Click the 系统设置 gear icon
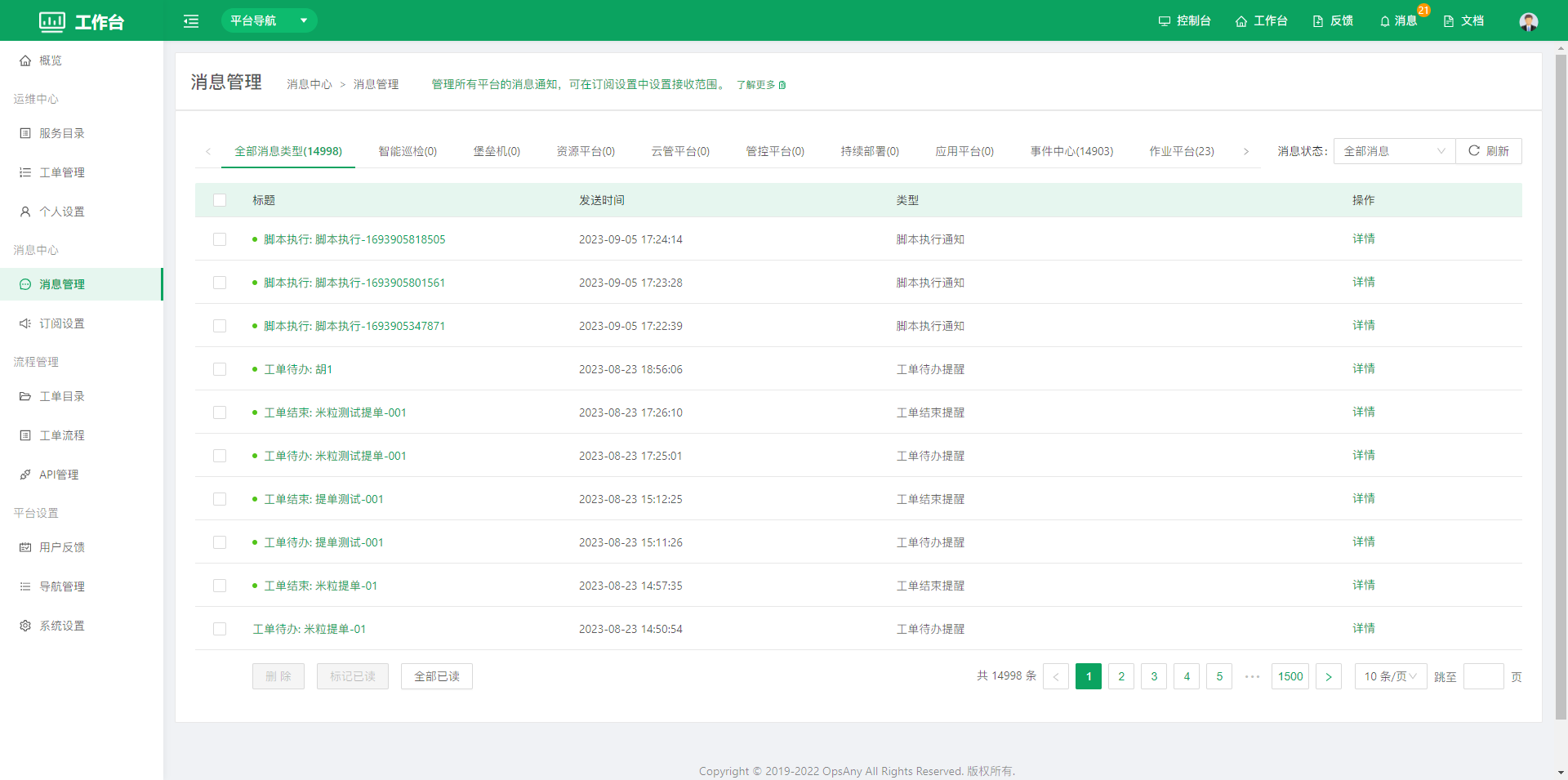Viewport: 1568px width, 780px height. pyautogui.click(x=25, y=626)
